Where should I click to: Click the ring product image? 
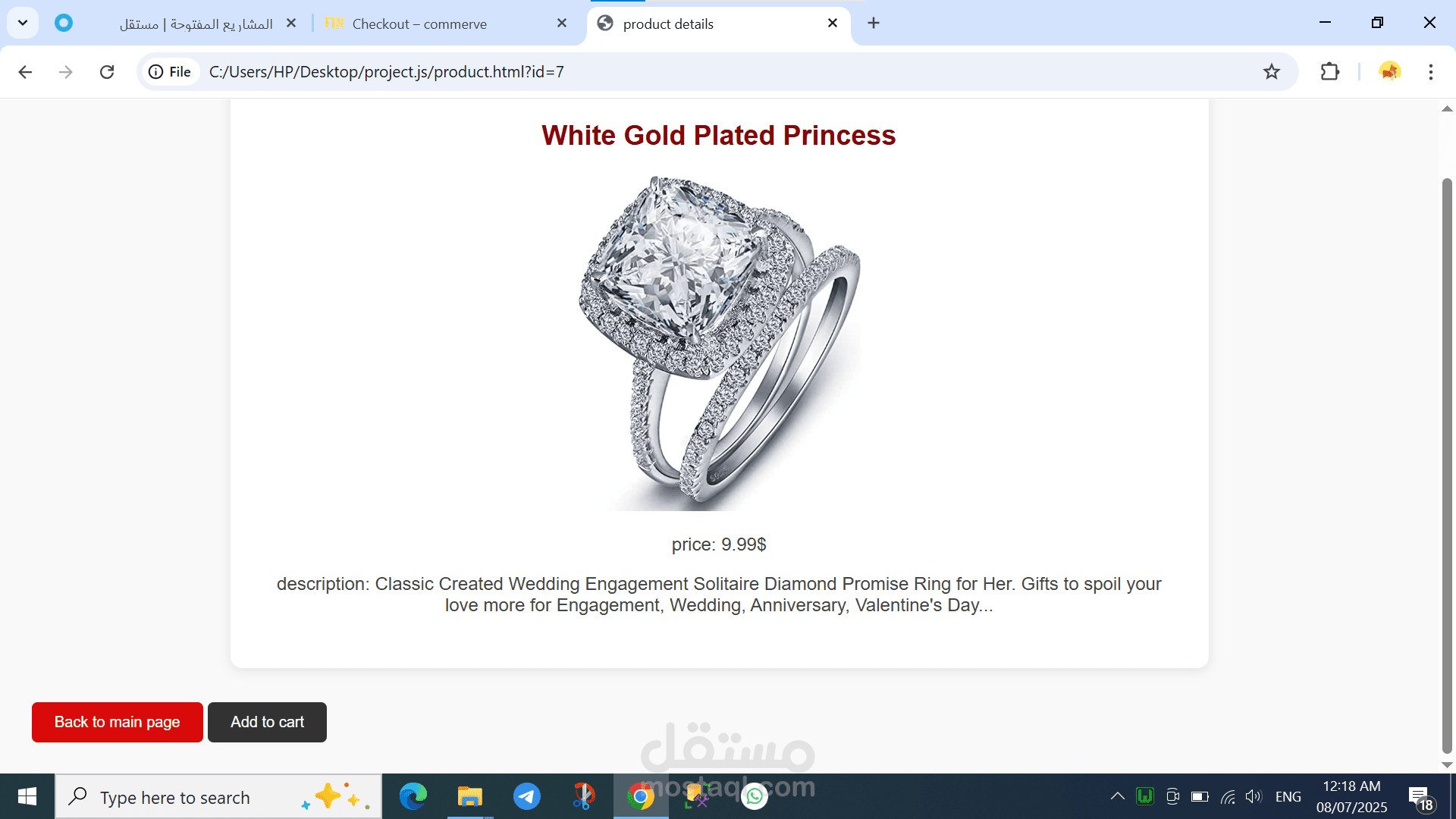coord(719,344)
